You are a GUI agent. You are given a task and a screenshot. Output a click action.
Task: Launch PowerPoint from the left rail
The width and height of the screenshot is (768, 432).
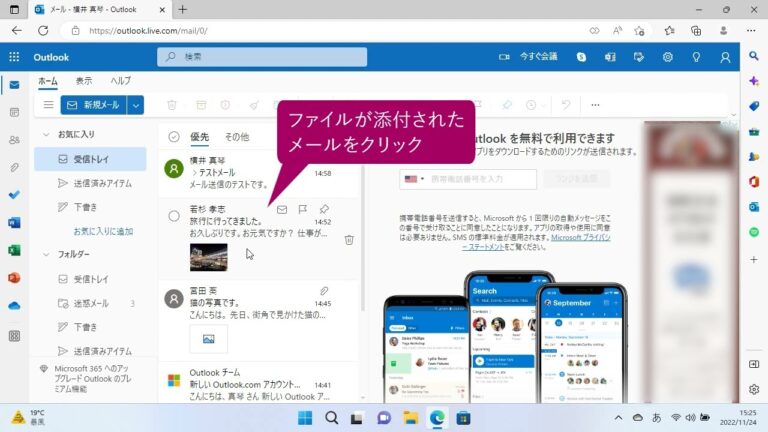point(14,278)
